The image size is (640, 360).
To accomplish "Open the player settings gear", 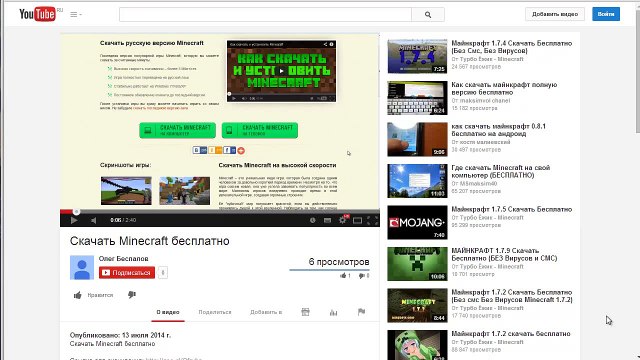I will [x=342, y=220].
